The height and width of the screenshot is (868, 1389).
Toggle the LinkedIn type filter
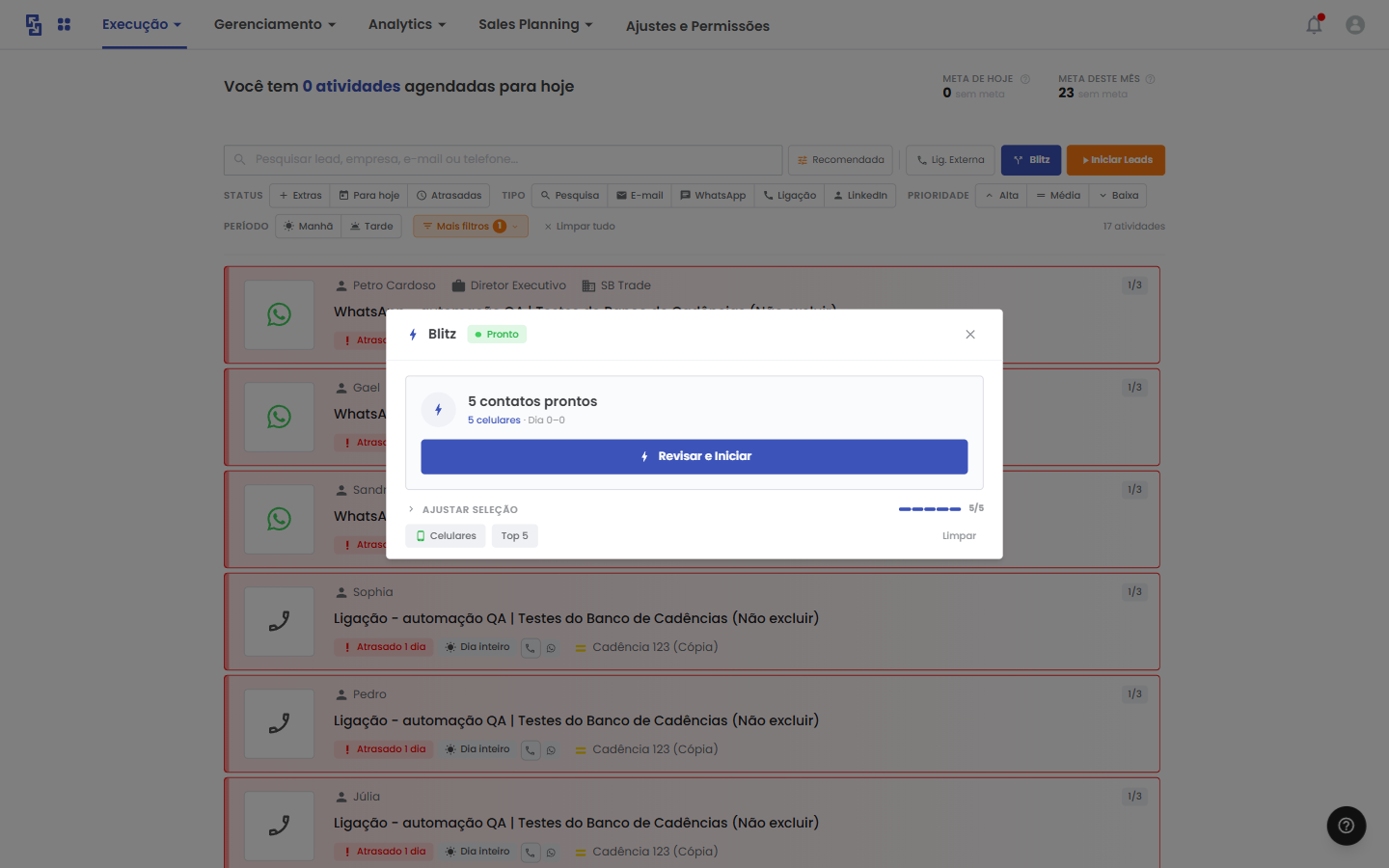(860, 196)
